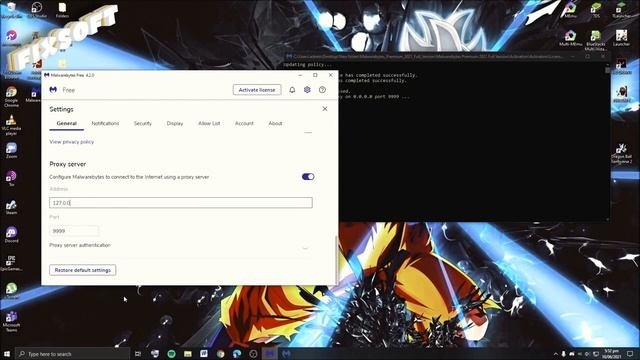The image size is (640, 360).
Task: Open the Display settings tab
Action: point(175,123)
